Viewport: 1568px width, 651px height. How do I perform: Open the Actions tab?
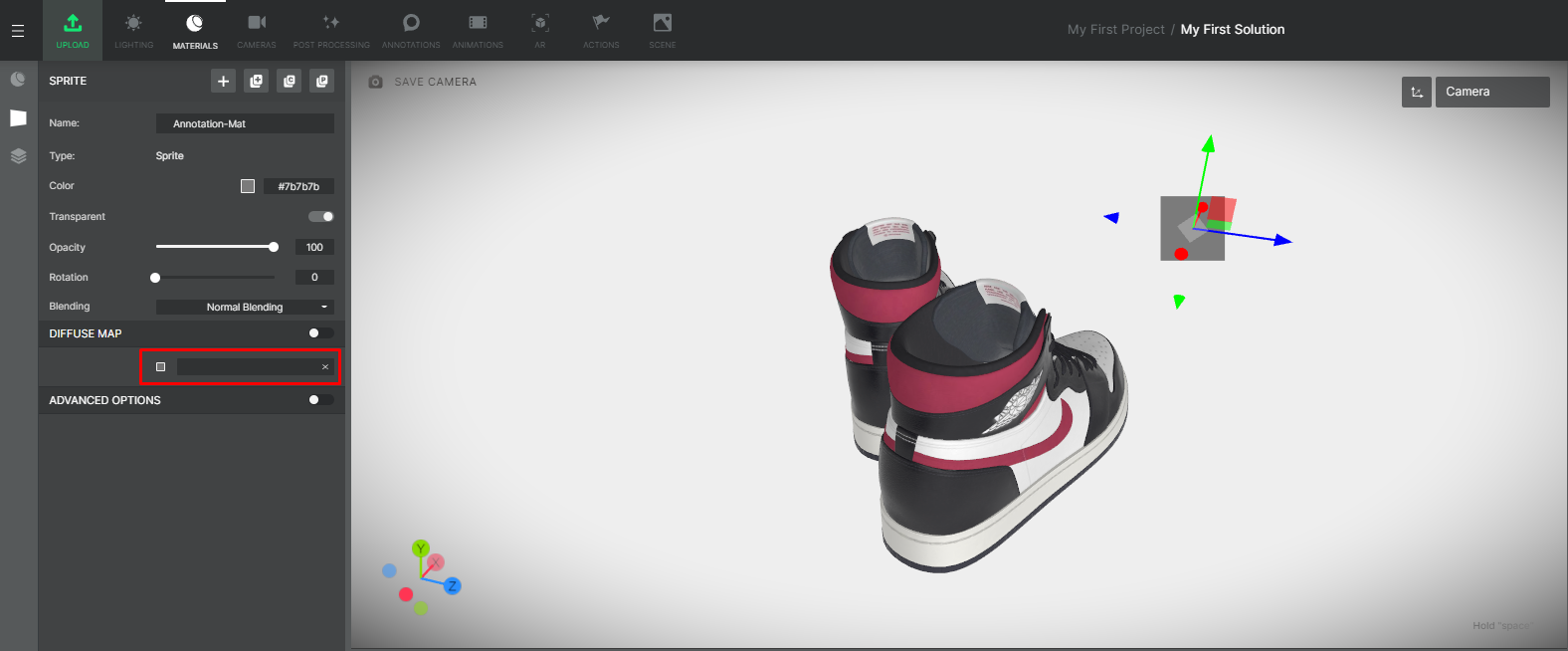[601, 31]
